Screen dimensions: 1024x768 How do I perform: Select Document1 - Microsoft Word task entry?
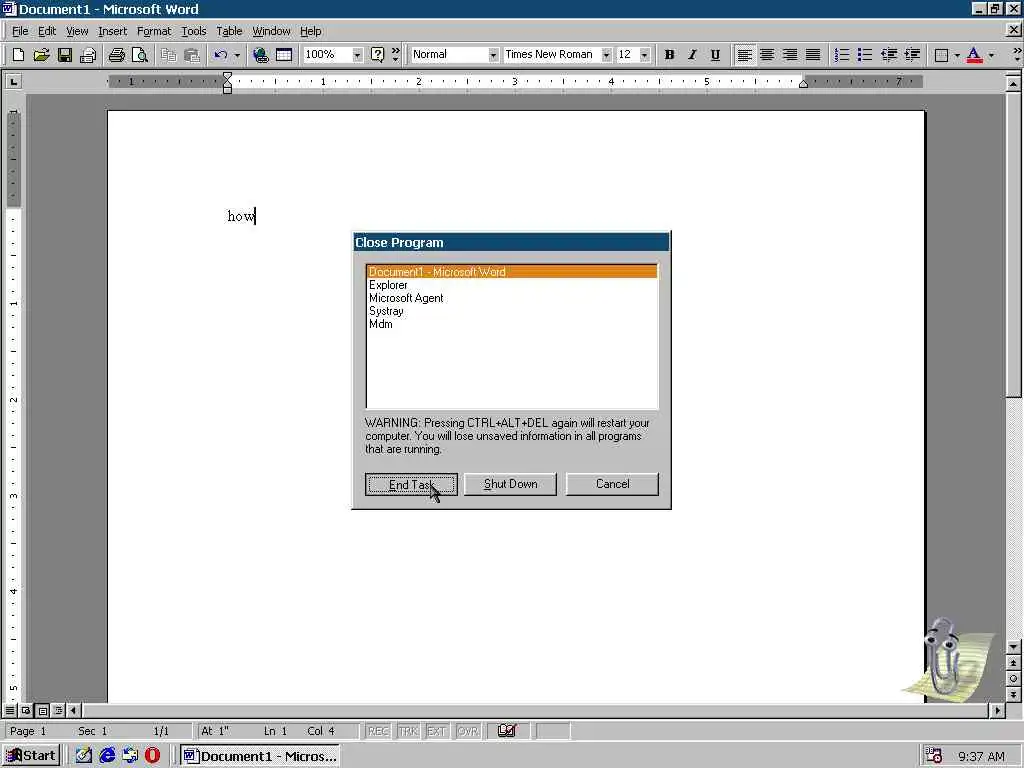512,272
